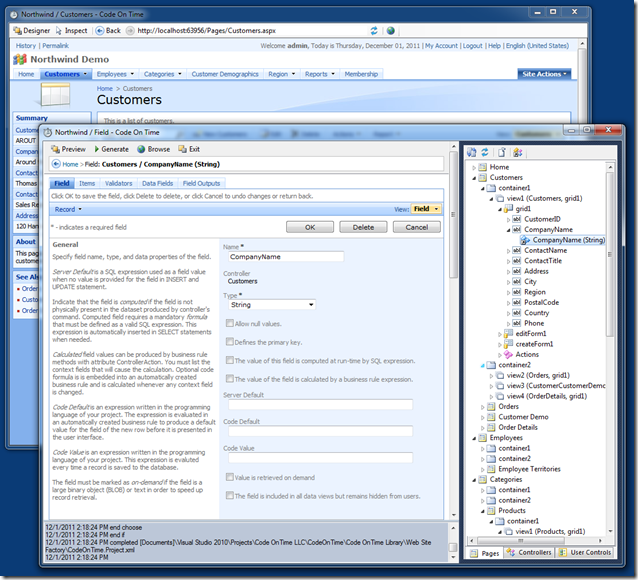
Task: Enable the Allow null values checkbox
Action: tap(230, 323)
